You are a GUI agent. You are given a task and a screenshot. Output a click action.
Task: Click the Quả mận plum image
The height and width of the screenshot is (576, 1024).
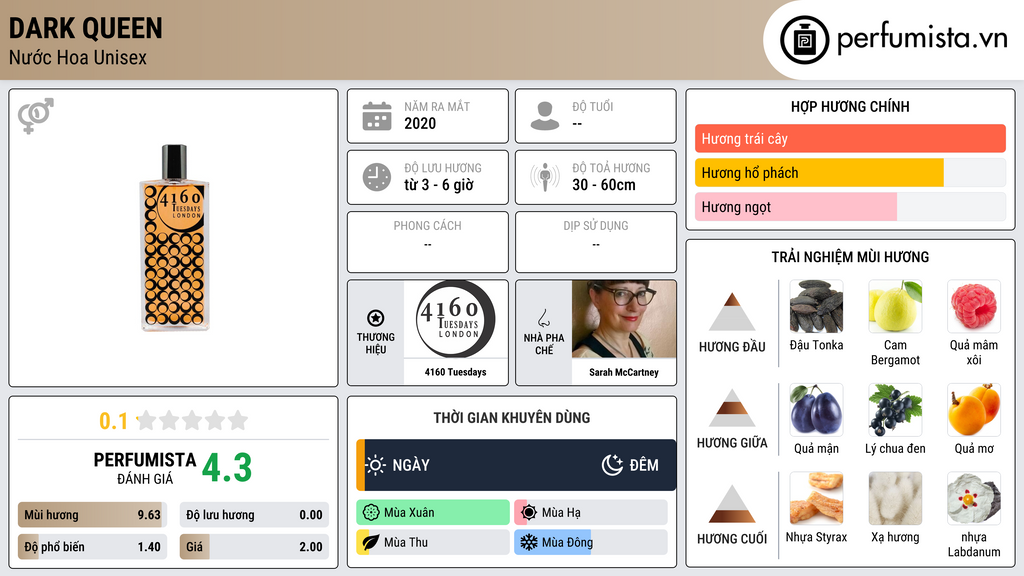point(816,409)
